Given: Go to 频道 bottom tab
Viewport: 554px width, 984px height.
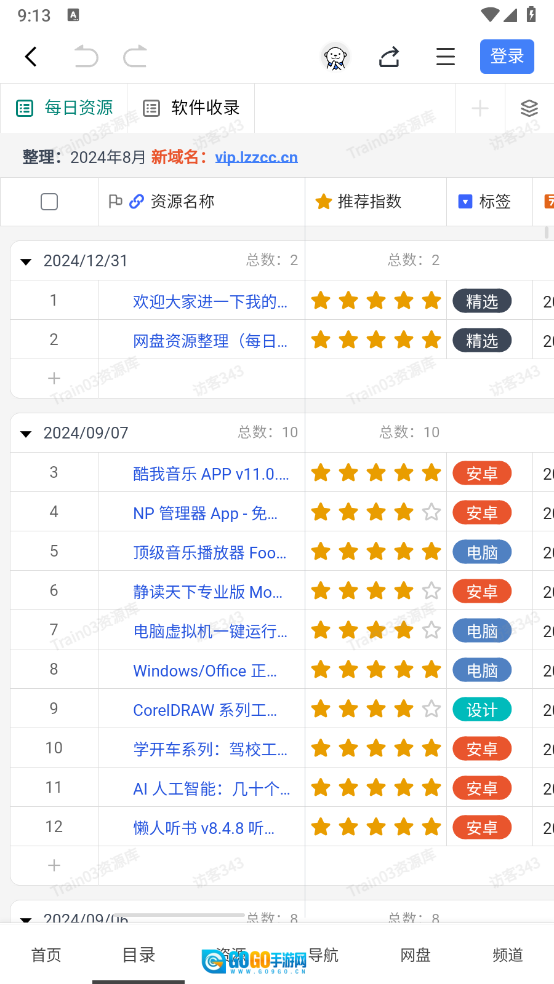Looking at the screenshot, I should [x=508, y=955].
